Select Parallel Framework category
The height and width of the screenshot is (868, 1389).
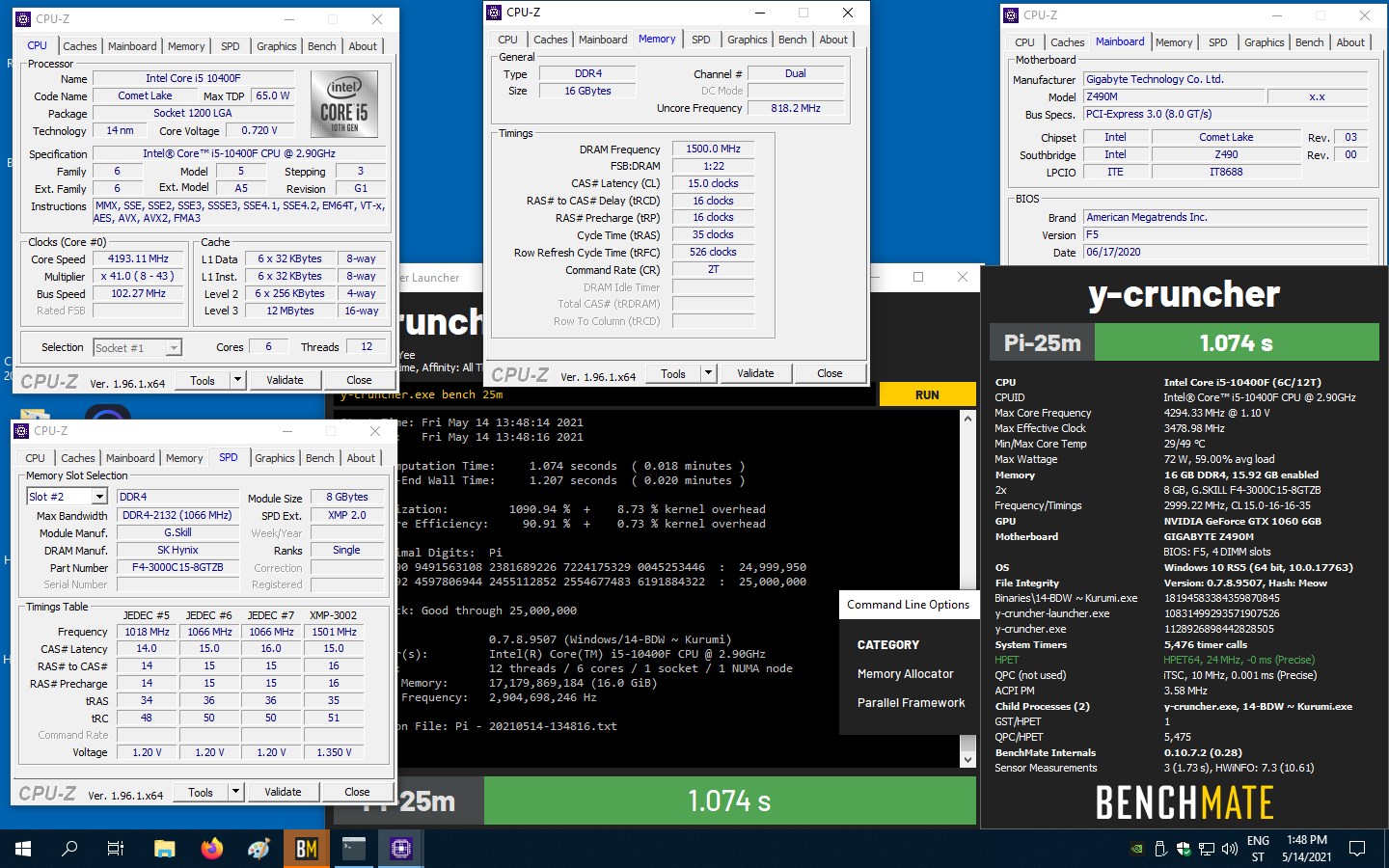pos(912,703)
